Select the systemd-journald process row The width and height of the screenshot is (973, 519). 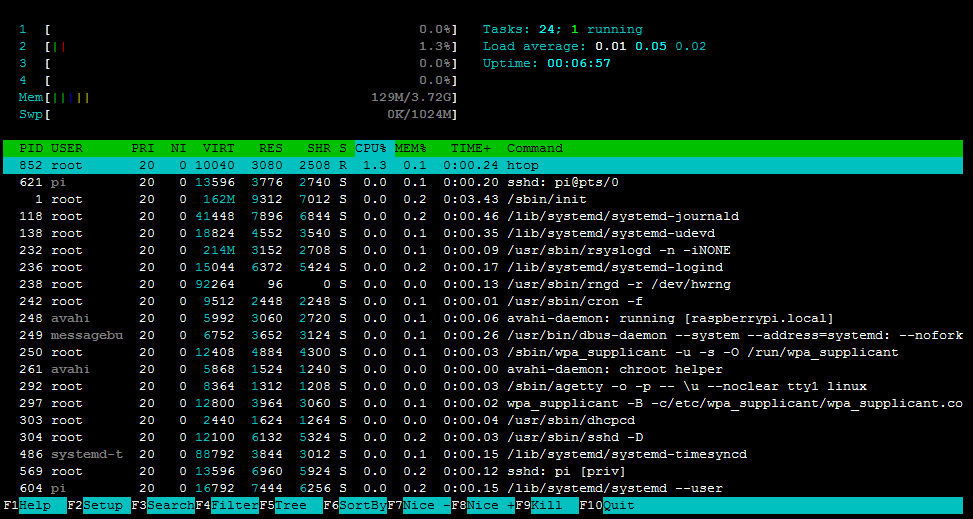[x=622, y=216]
